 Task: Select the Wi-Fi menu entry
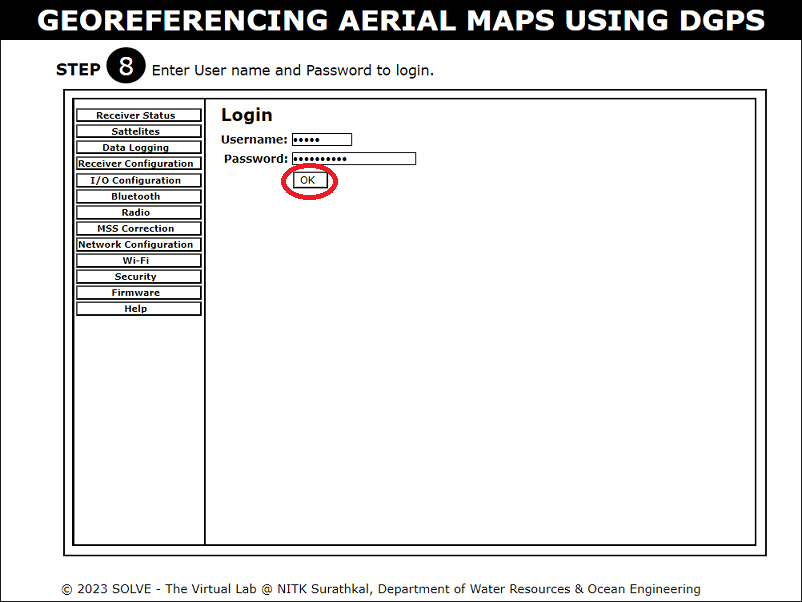click(x=138, y=261)
